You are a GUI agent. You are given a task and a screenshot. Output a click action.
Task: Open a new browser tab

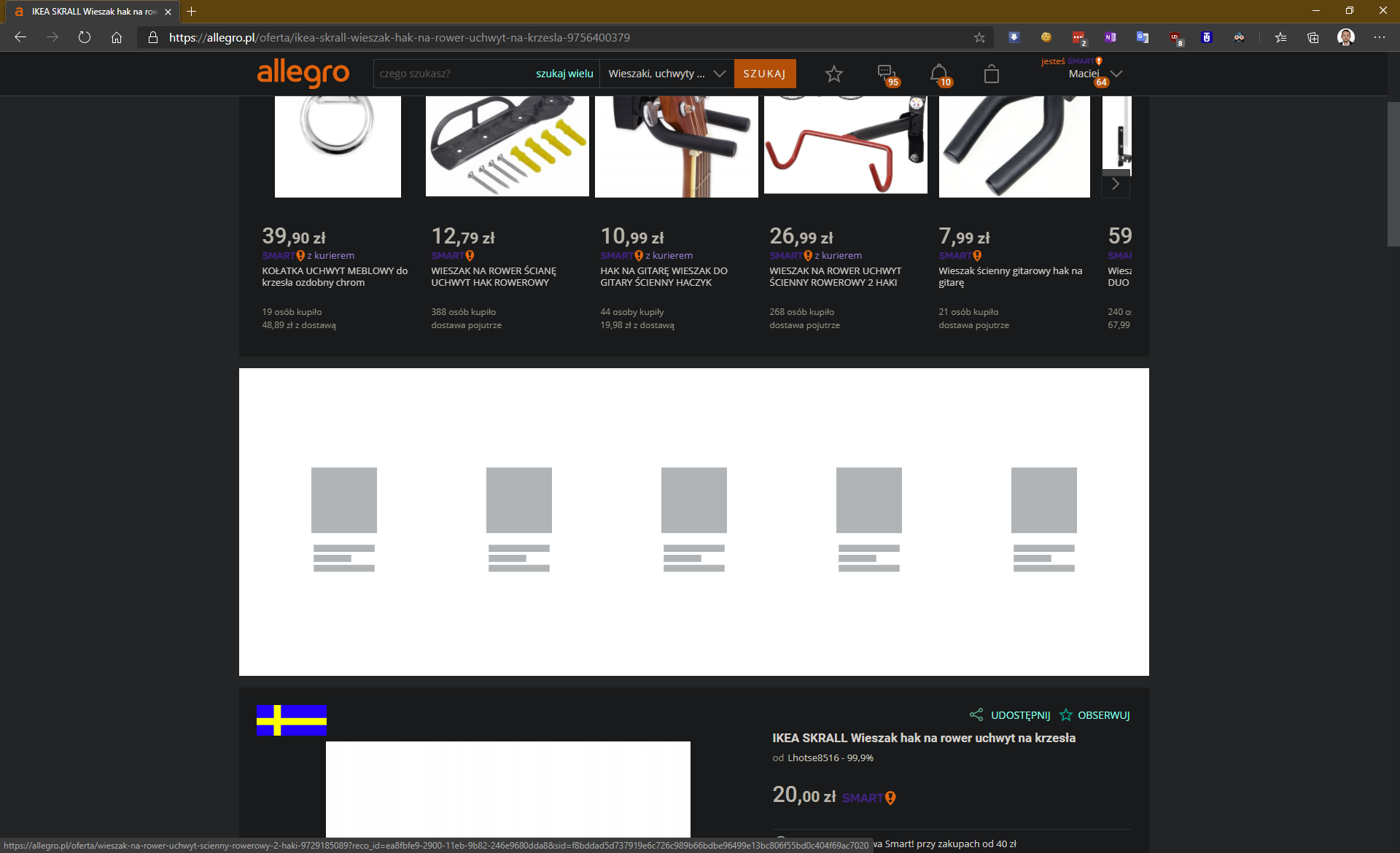point(192,12)
